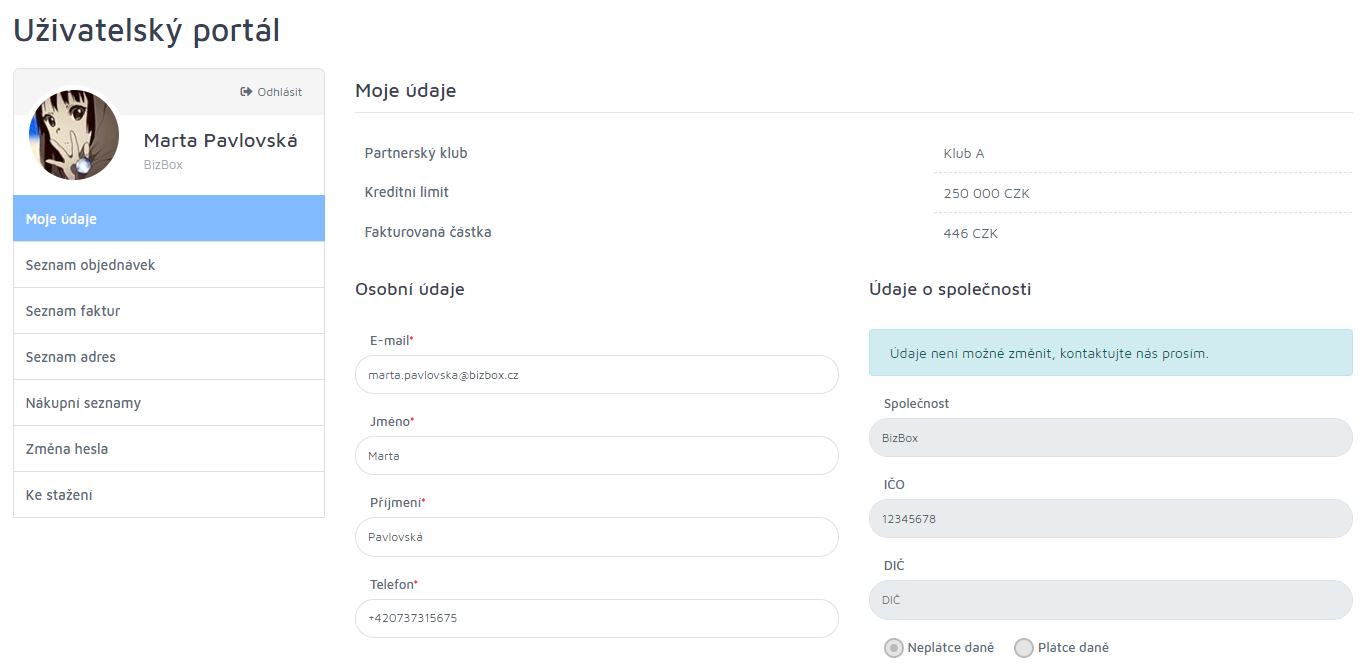1372x669 pixels.
Task: Go to Seznam faktur
Action: click(169, 311)
